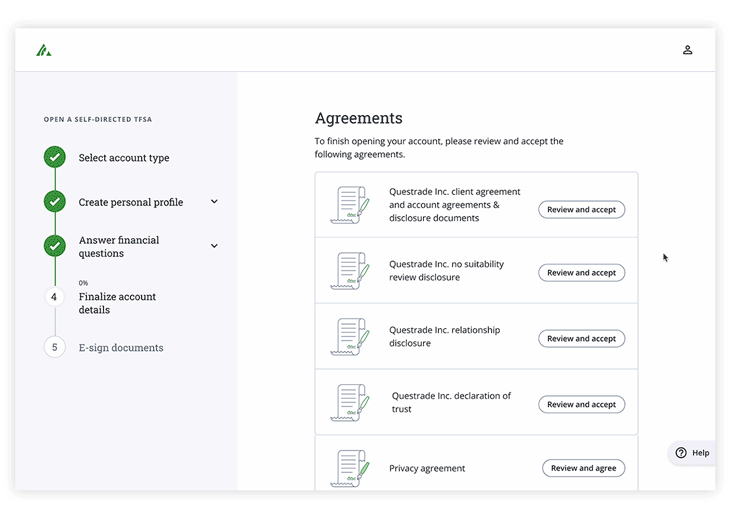The image size is (730, 518).
Task: Click document icon for declaration of trust
Action: coord(350,403)
